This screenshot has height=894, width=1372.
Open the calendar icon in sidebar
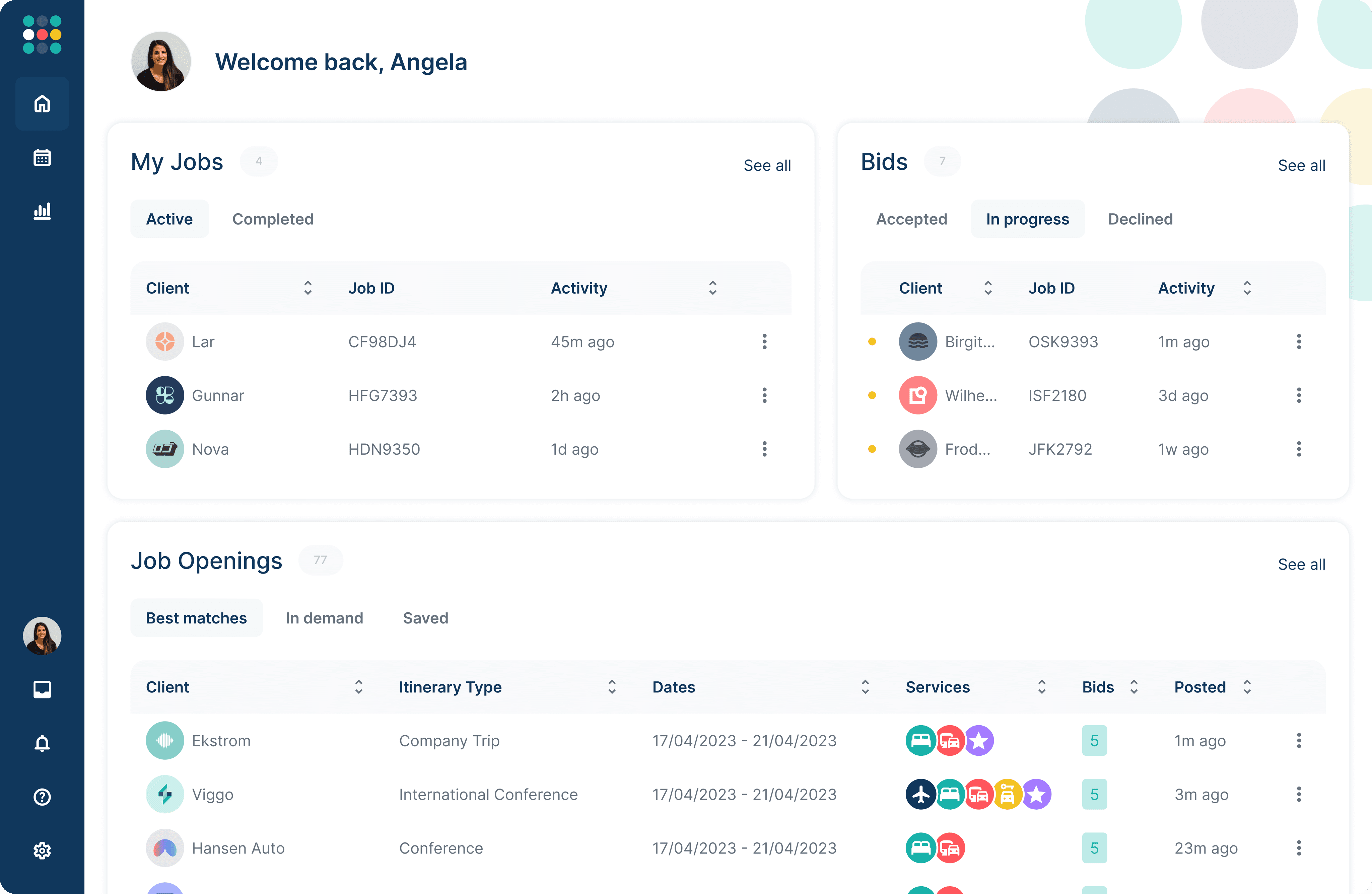tap(42, 157)
